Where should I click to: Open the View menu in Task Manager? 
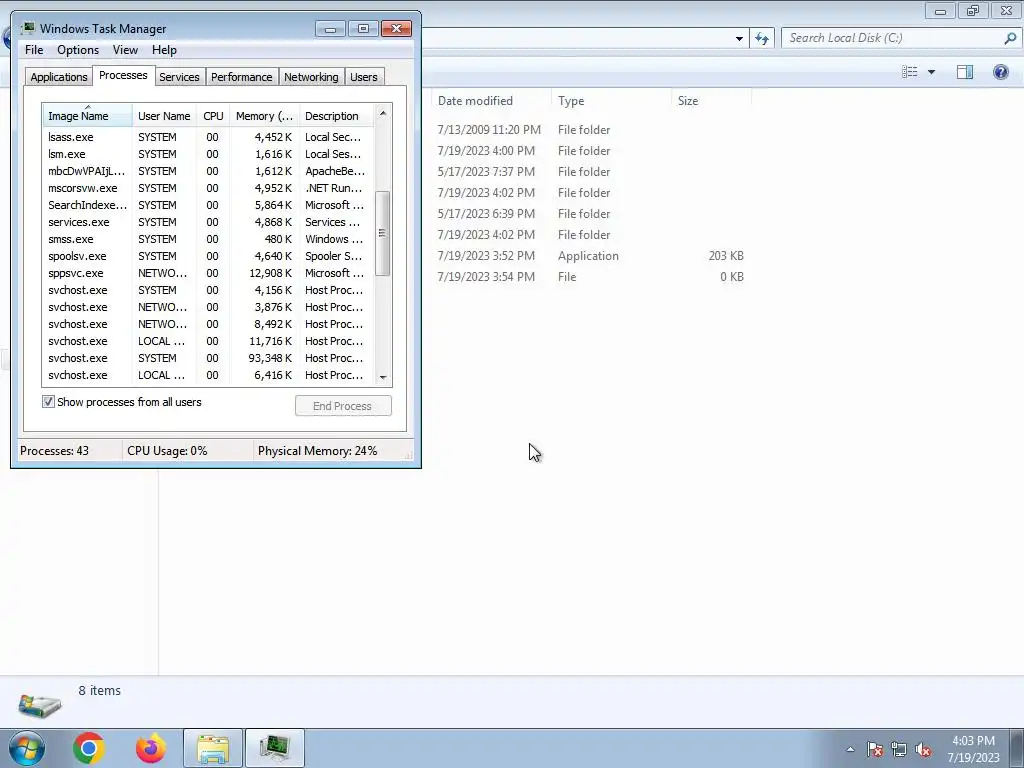point(125,50)
